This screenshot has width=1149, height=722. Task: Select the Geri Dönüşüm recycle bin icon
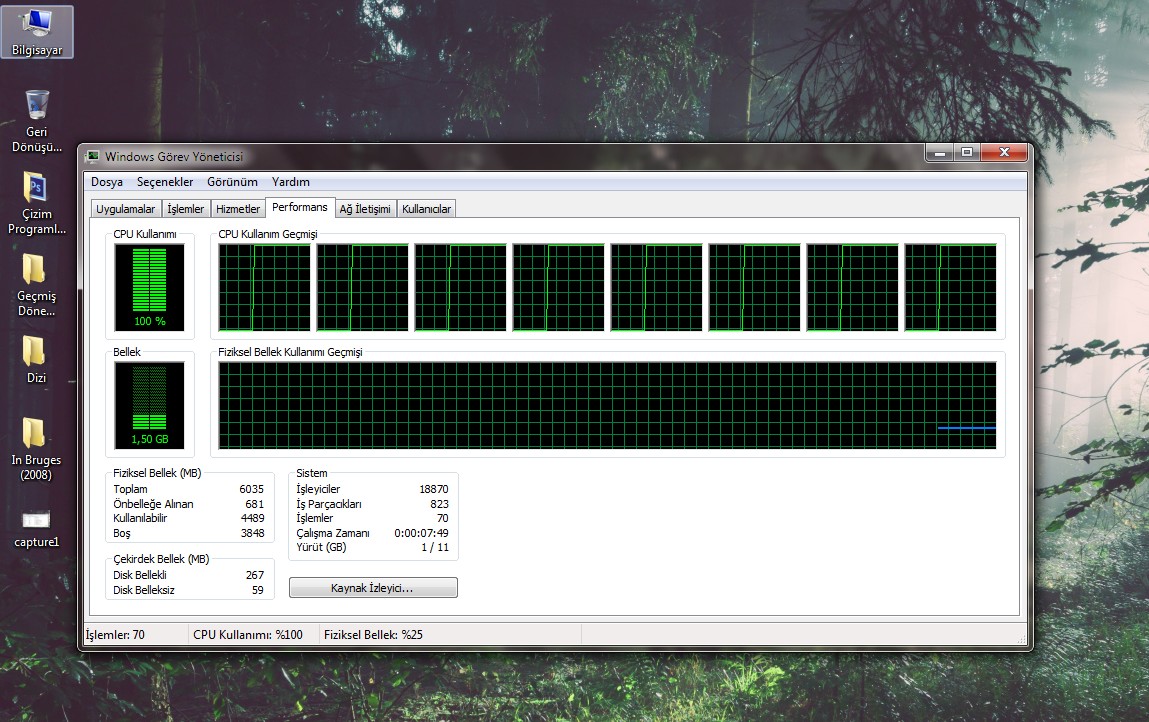[x=37, y=121]
